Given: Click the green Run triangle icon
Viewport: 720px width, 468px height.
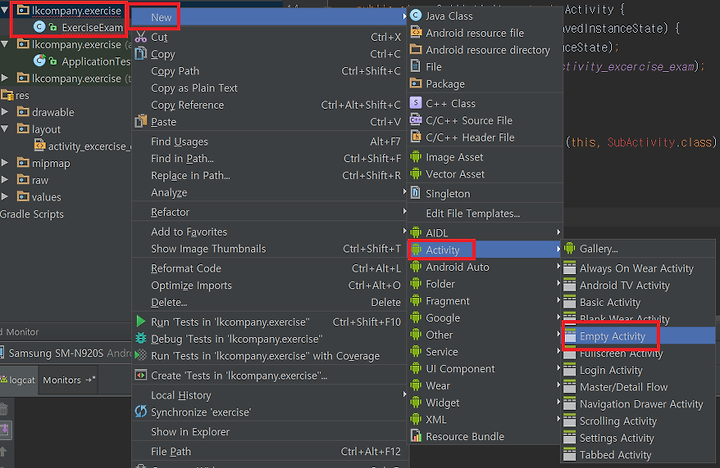Looking at the screenshot, I should coord(141,321).
